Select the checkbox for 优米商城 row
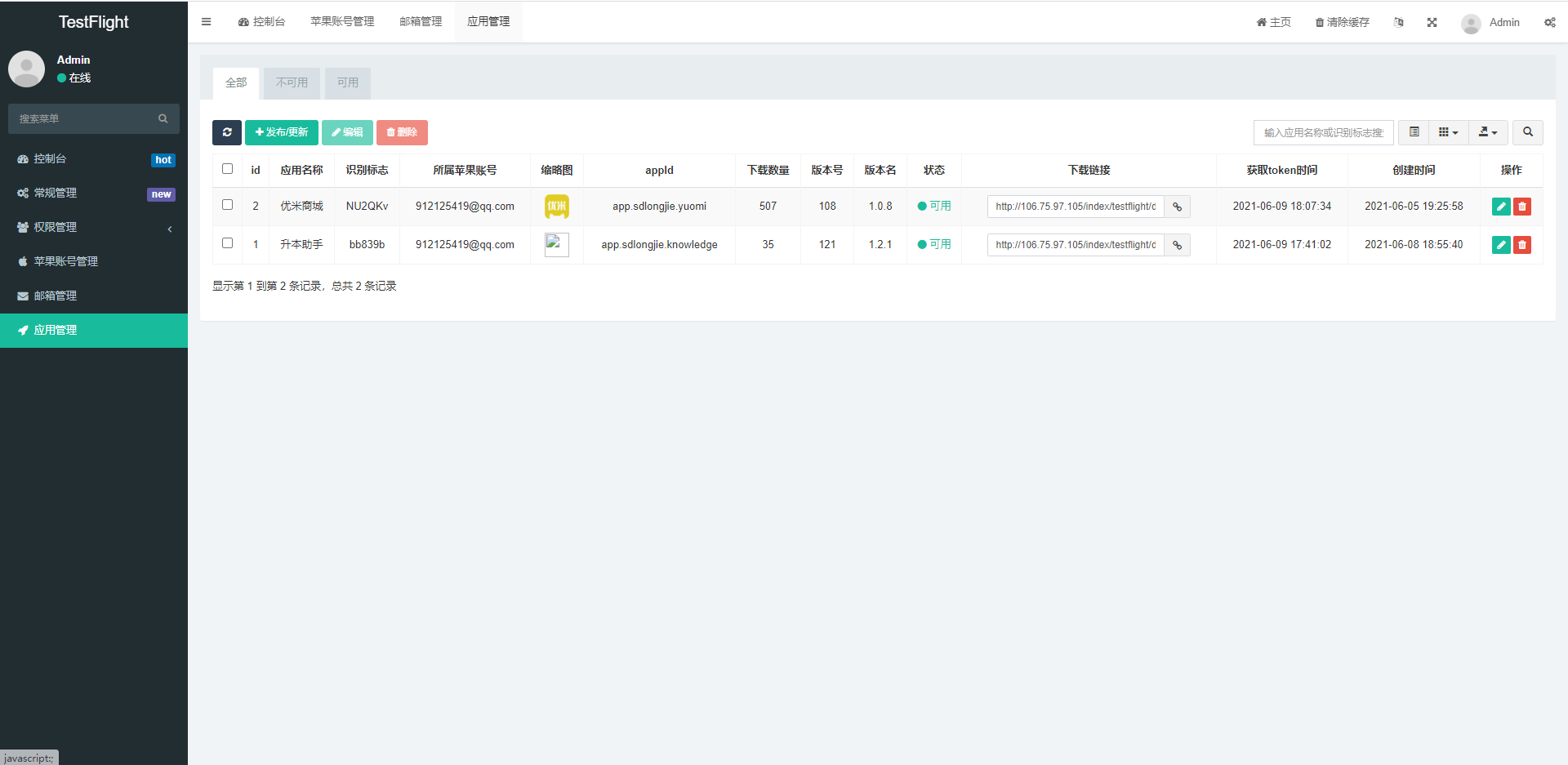 [x=227, y=205]
